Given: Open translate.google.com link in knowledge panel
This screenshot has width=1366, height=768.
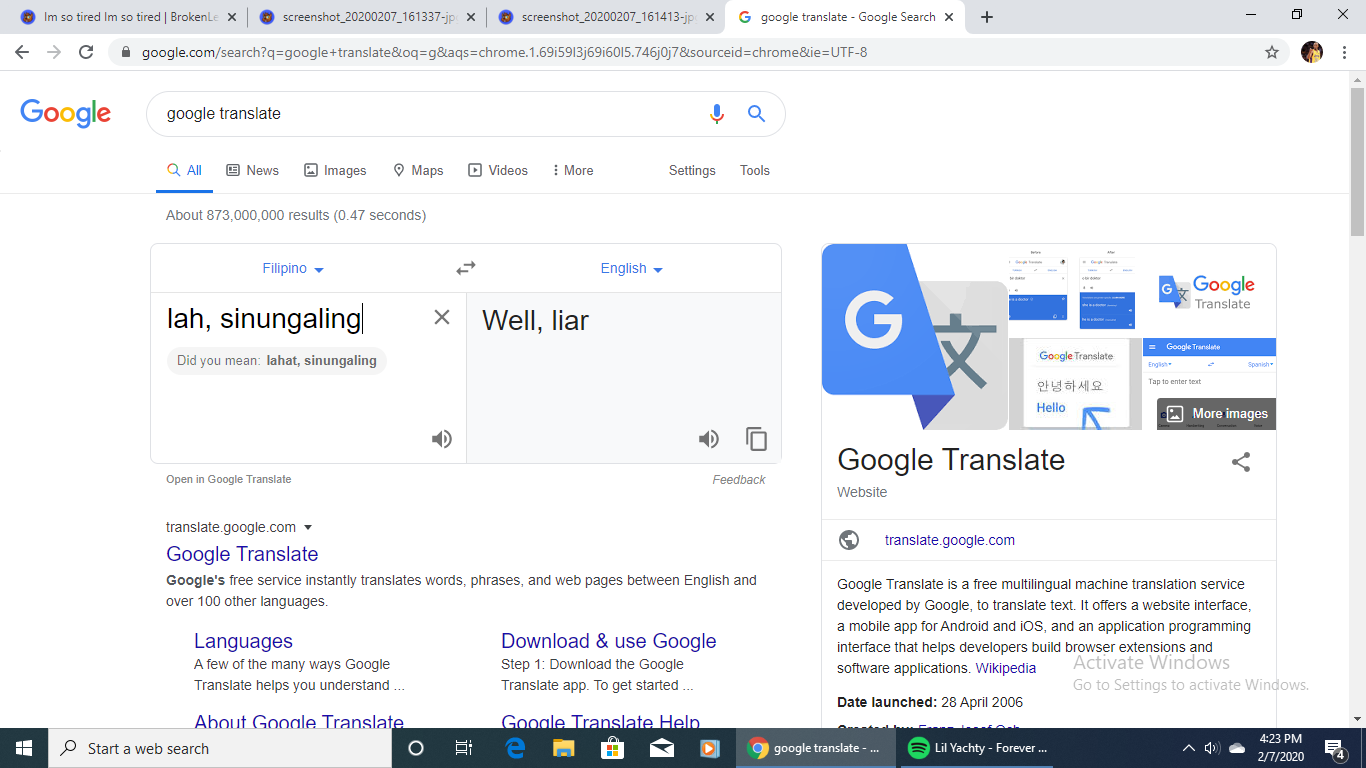Looking at the screenshot, I should [x=950, y=540].
